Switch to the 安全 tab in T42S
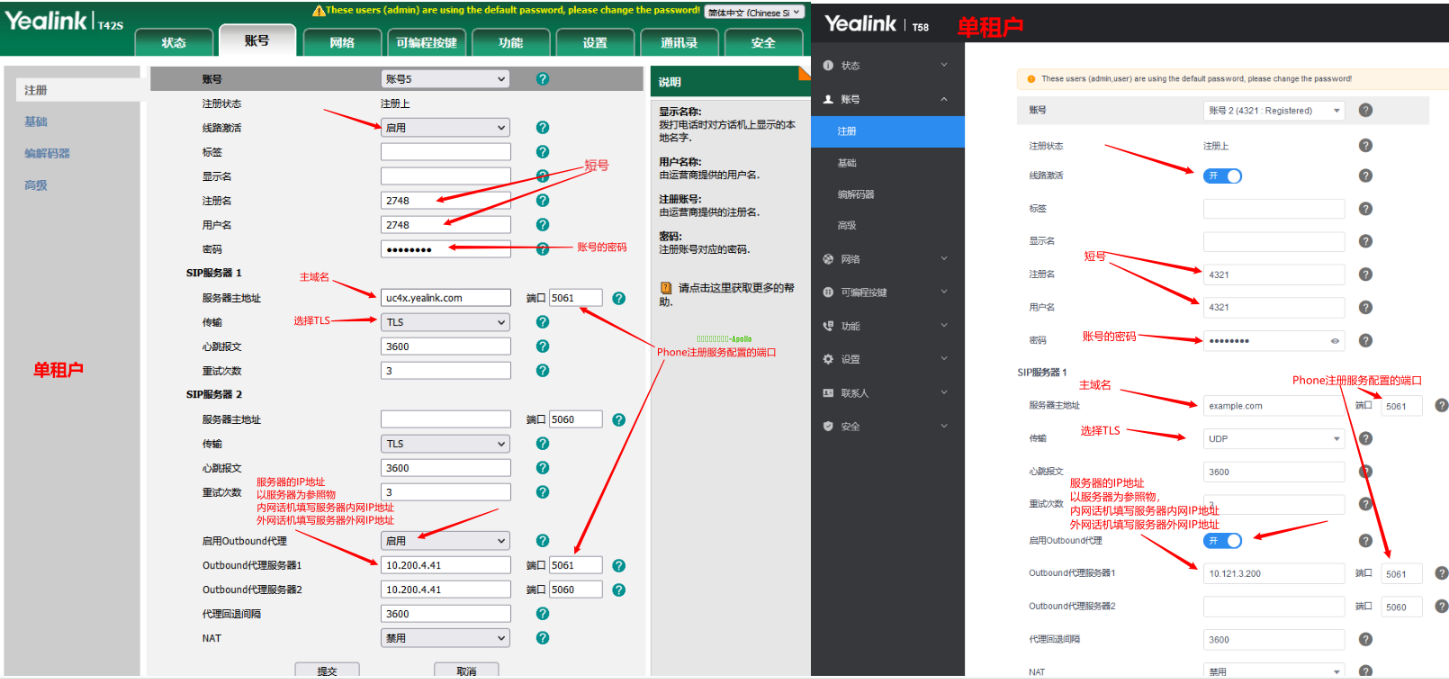This screenshot has width=1449, height=679. (763, 43)
